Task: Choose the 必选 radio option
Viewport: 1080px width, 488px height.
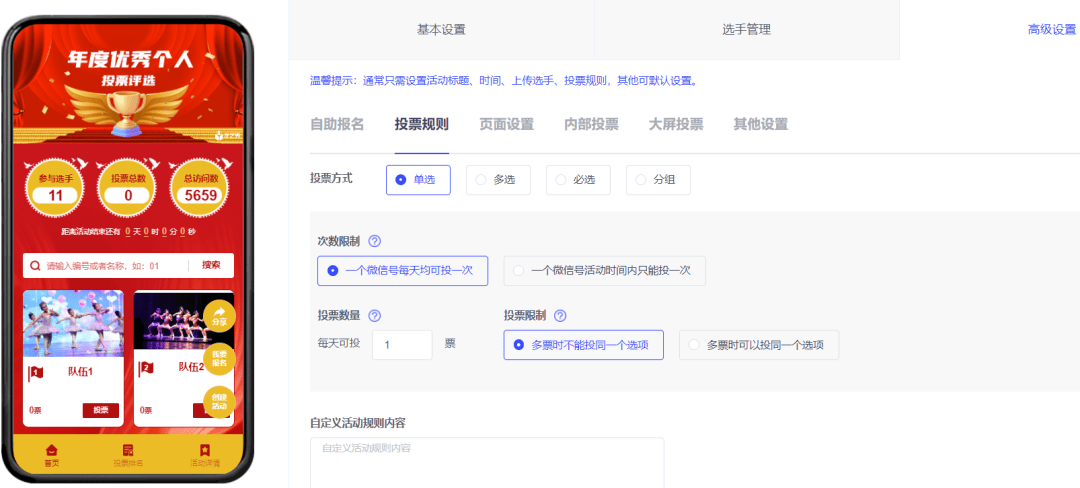Action: 580,180
